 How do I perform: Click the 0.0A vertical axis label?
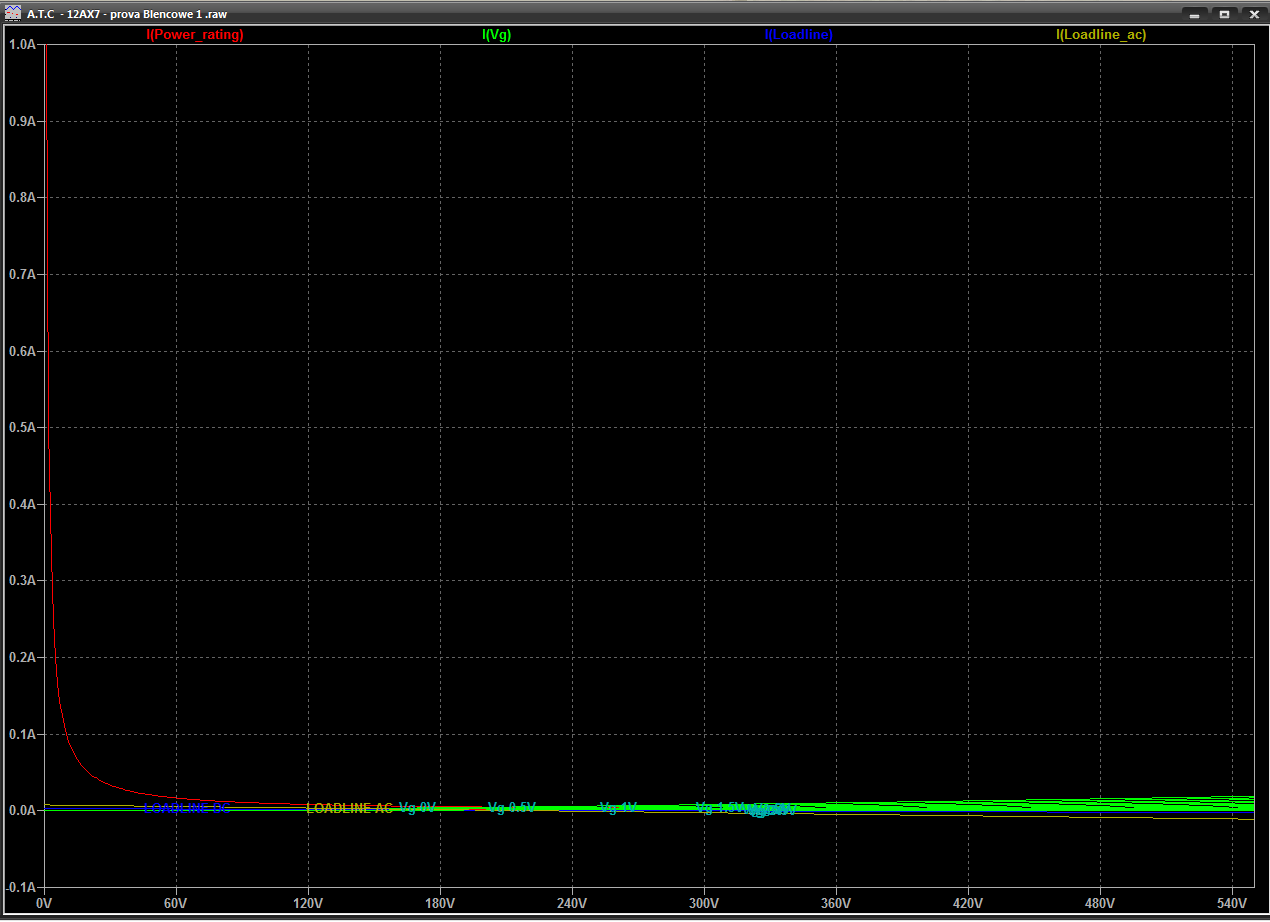pos(21,811)
